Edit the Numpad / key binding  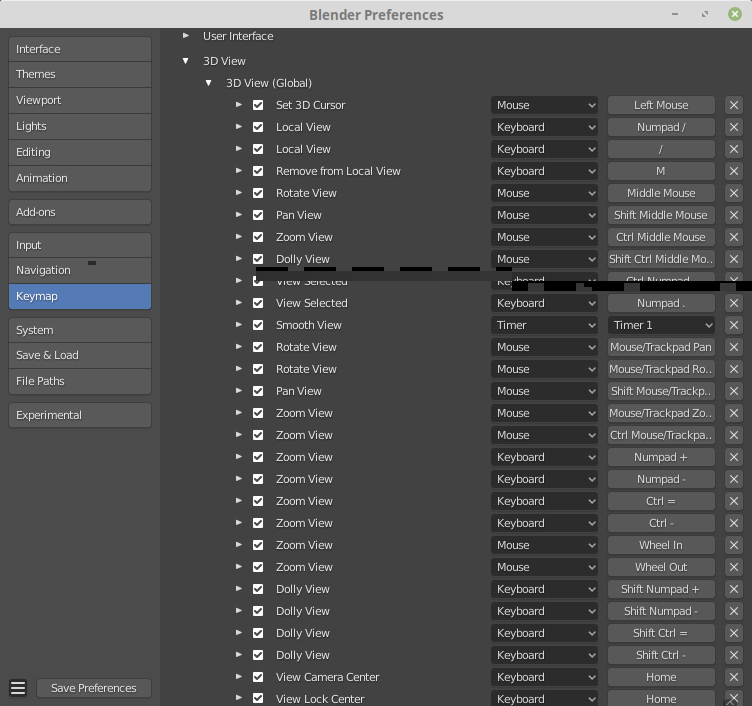coord(661,127)
